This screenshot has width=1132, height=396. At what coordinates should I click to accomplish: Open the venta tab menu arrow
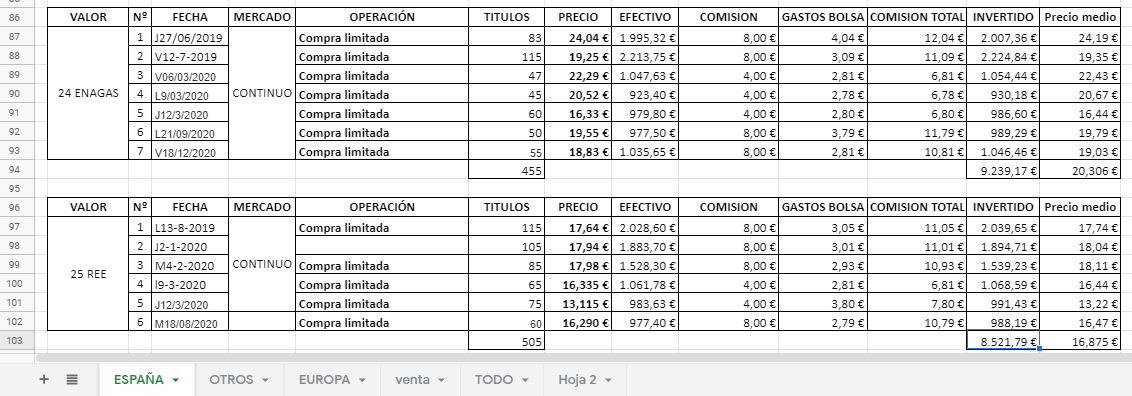tap(441, 380)
